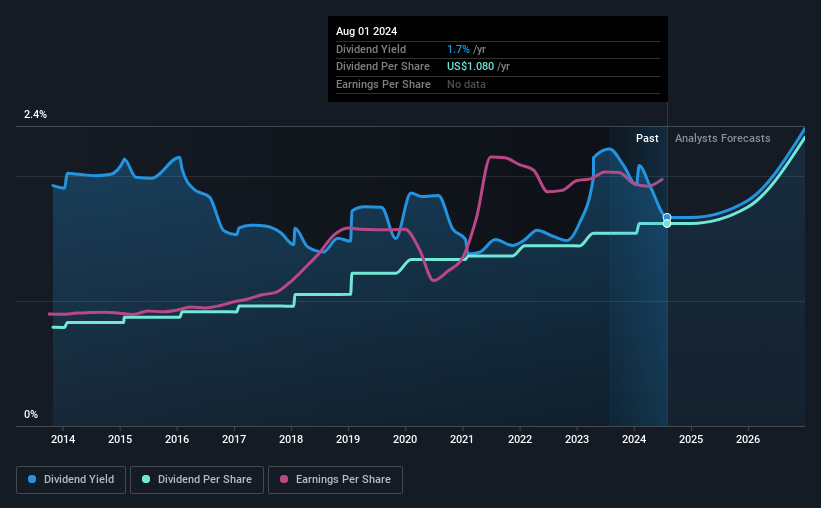Viewport: 821px width, 508px height.
Task: Click the 2016 x-axis label
Action: 177,439
